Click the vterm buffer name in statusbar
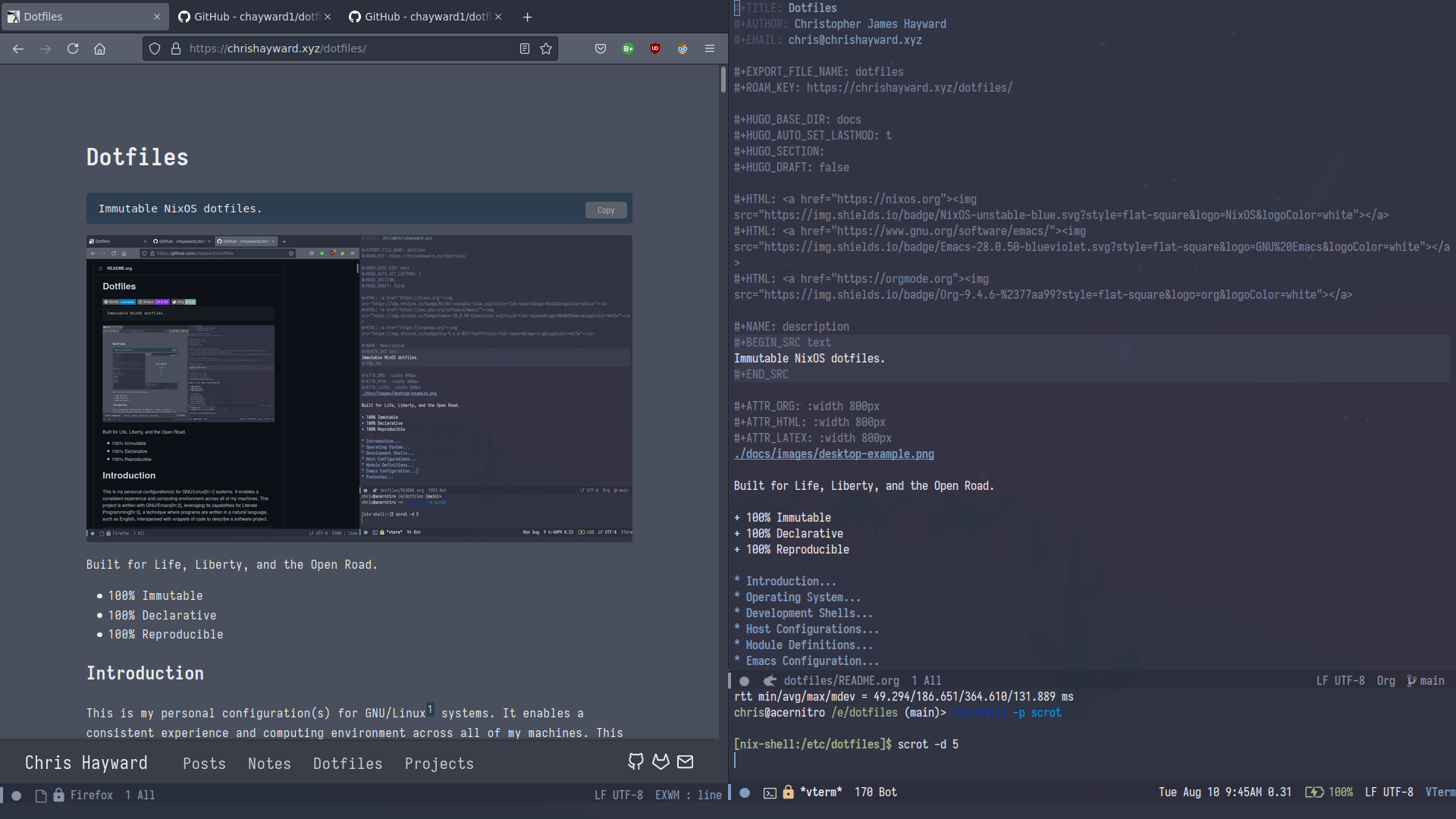Screen dimensions: 1456x819 [820, 791]
